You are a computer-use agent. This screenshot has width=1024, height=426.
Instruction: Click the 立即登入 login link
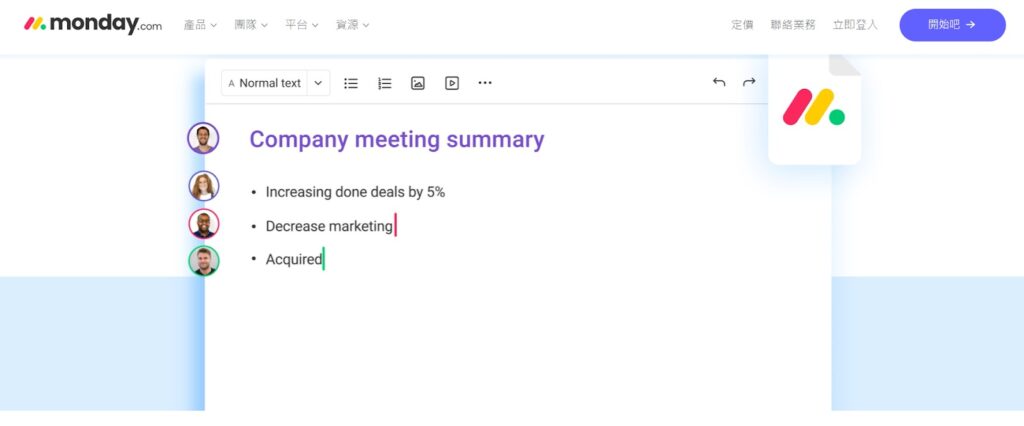point(855,25)
